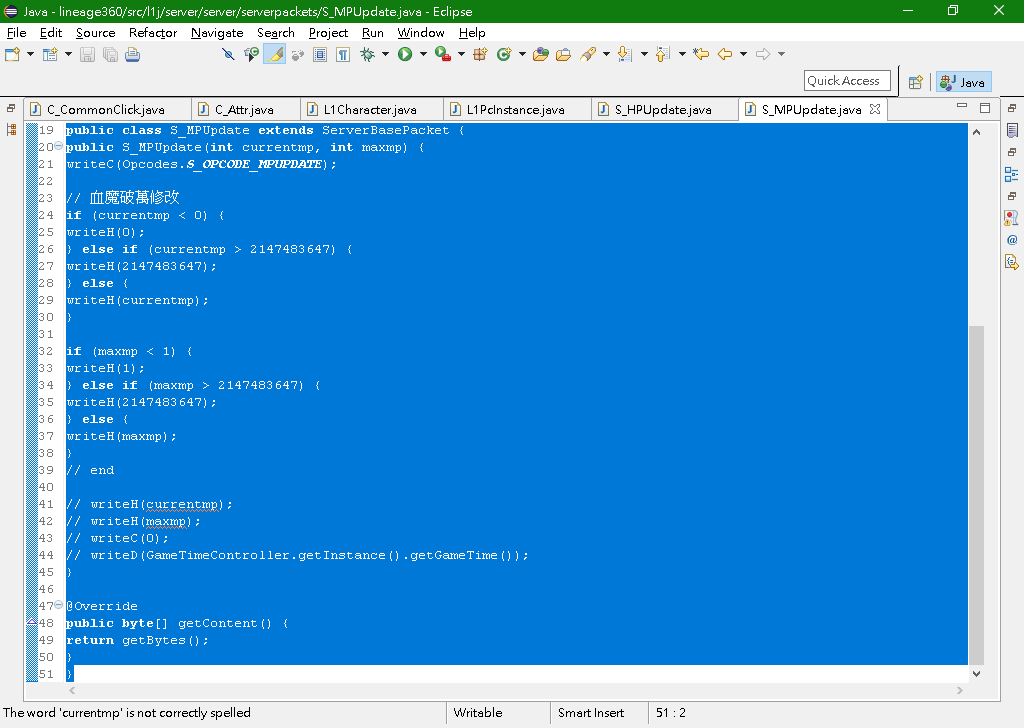Image resolution: width=1024 pixels, height=728 pixels.
Task: Open the Navigate menu
Action: pyautogui.click(x=217, y=33)
